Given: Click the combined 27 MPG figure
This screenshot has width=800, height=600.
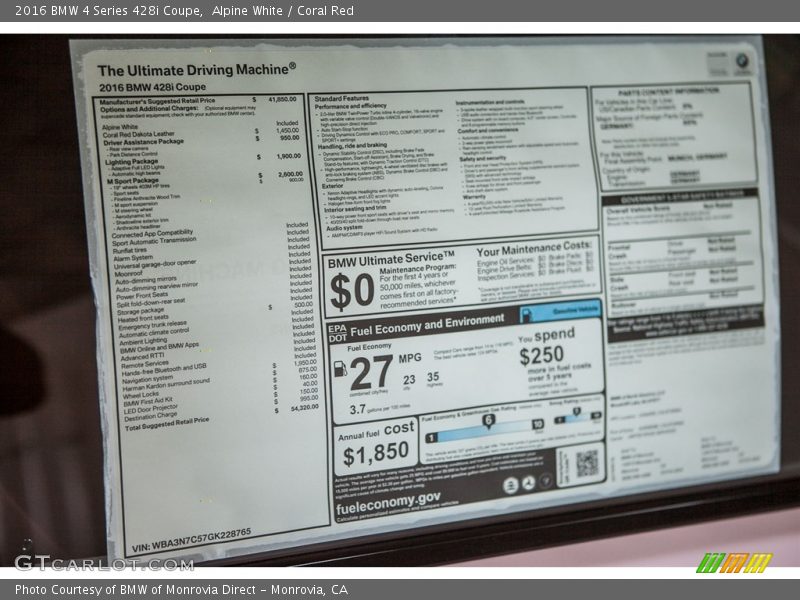Looking at the screenshot, I should tap(371, 372).
